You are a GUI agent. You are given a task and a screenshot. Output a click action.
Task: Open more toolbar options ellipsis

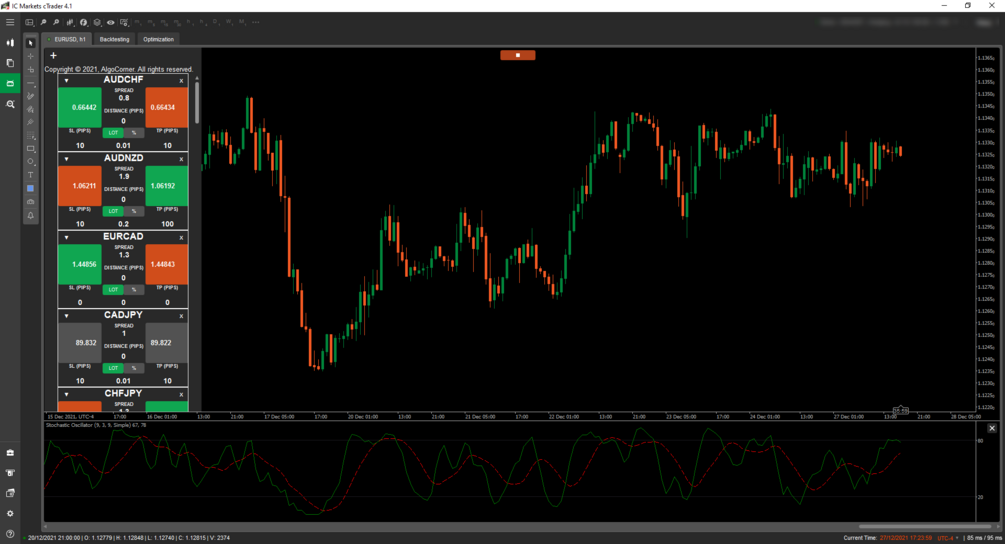(256, 22)
